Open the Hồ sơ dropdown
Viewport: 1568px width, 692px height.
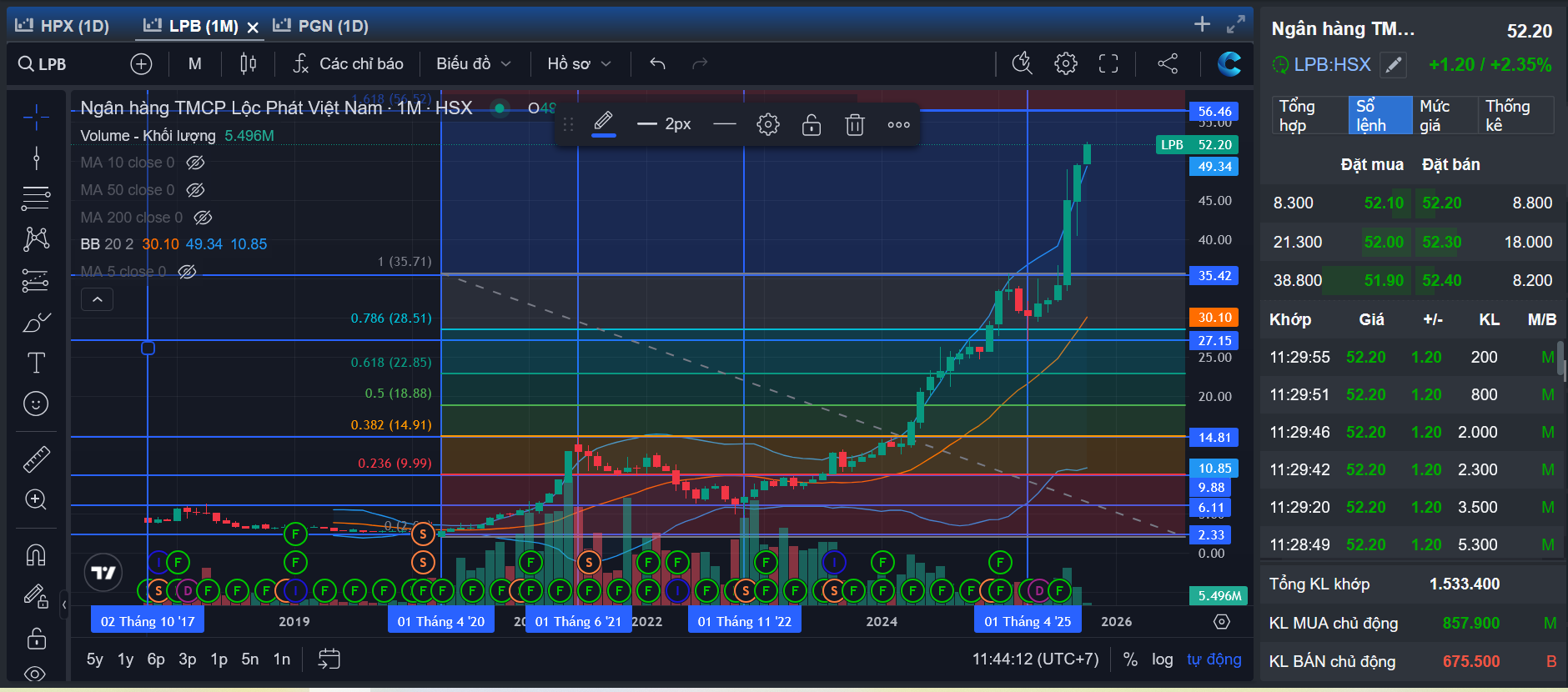coord(579,64)
